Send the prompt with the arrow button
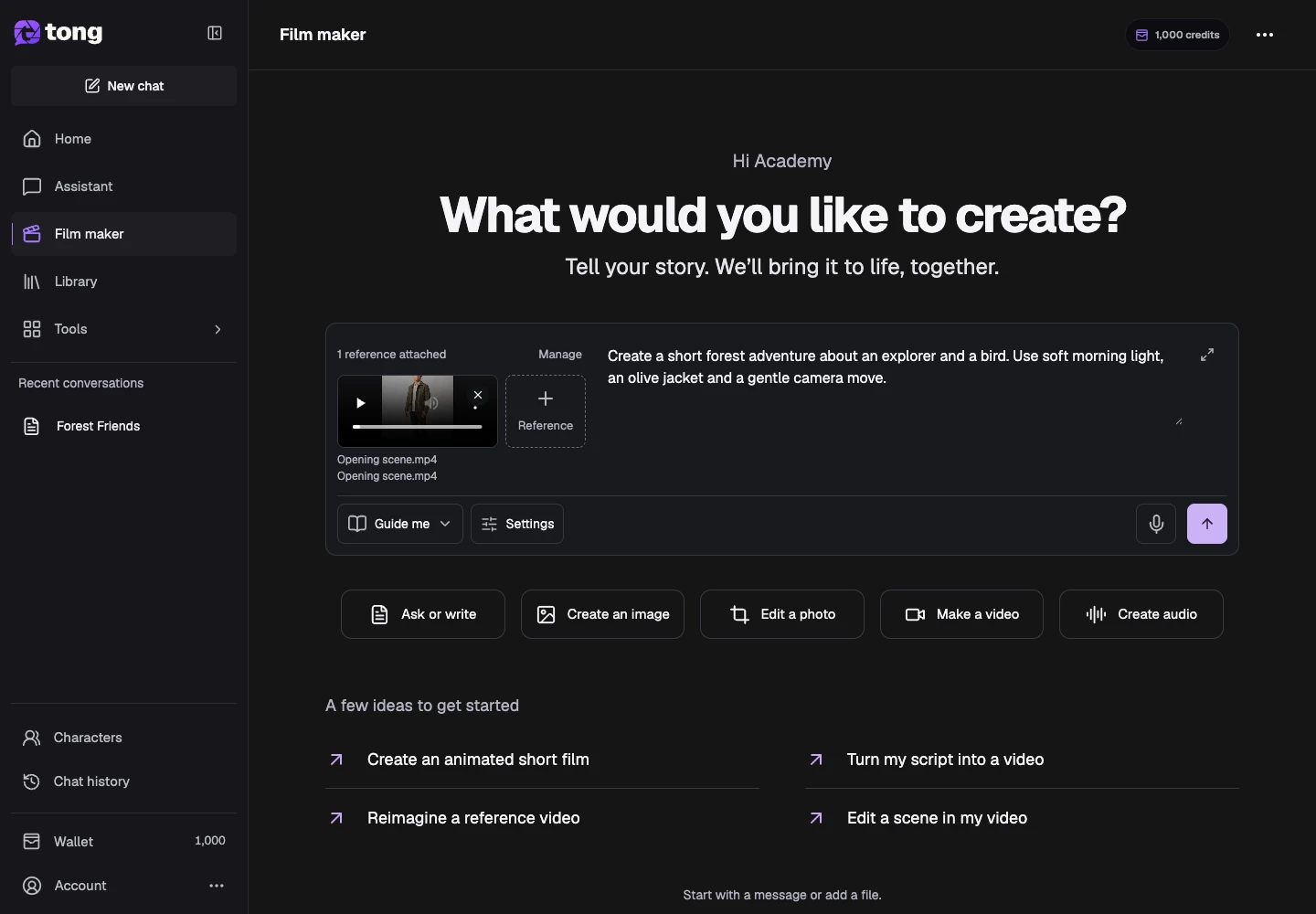This screenshot has height=914, width=1316. click(x=1207, y=524)
